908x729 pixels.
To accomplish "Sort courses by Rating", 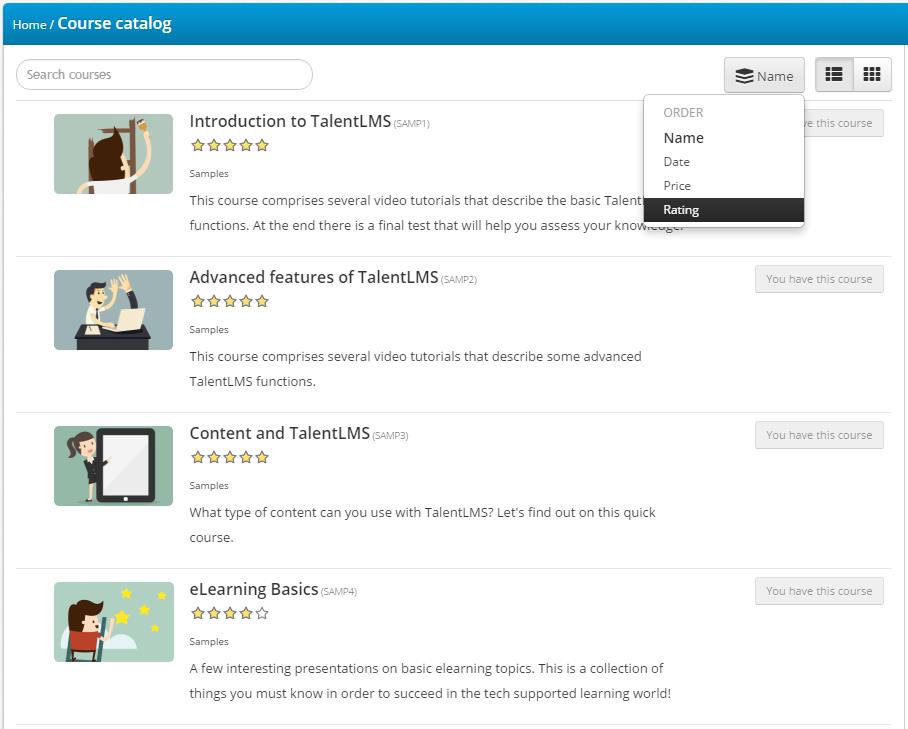I will 723,210.
